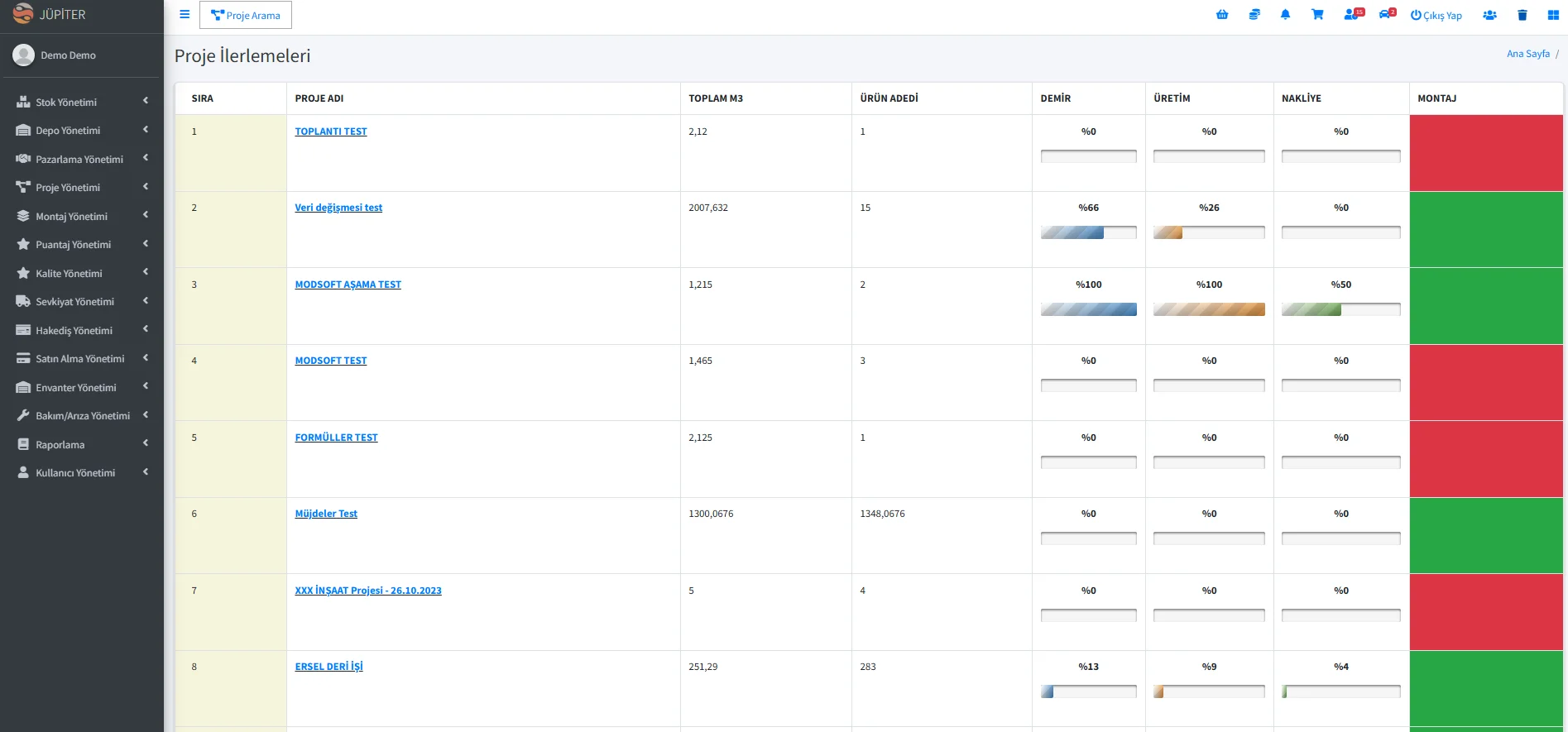Open notifications bell icon
The image size is (1568, 732).
pyautogui.click(x=1285, y=15)
